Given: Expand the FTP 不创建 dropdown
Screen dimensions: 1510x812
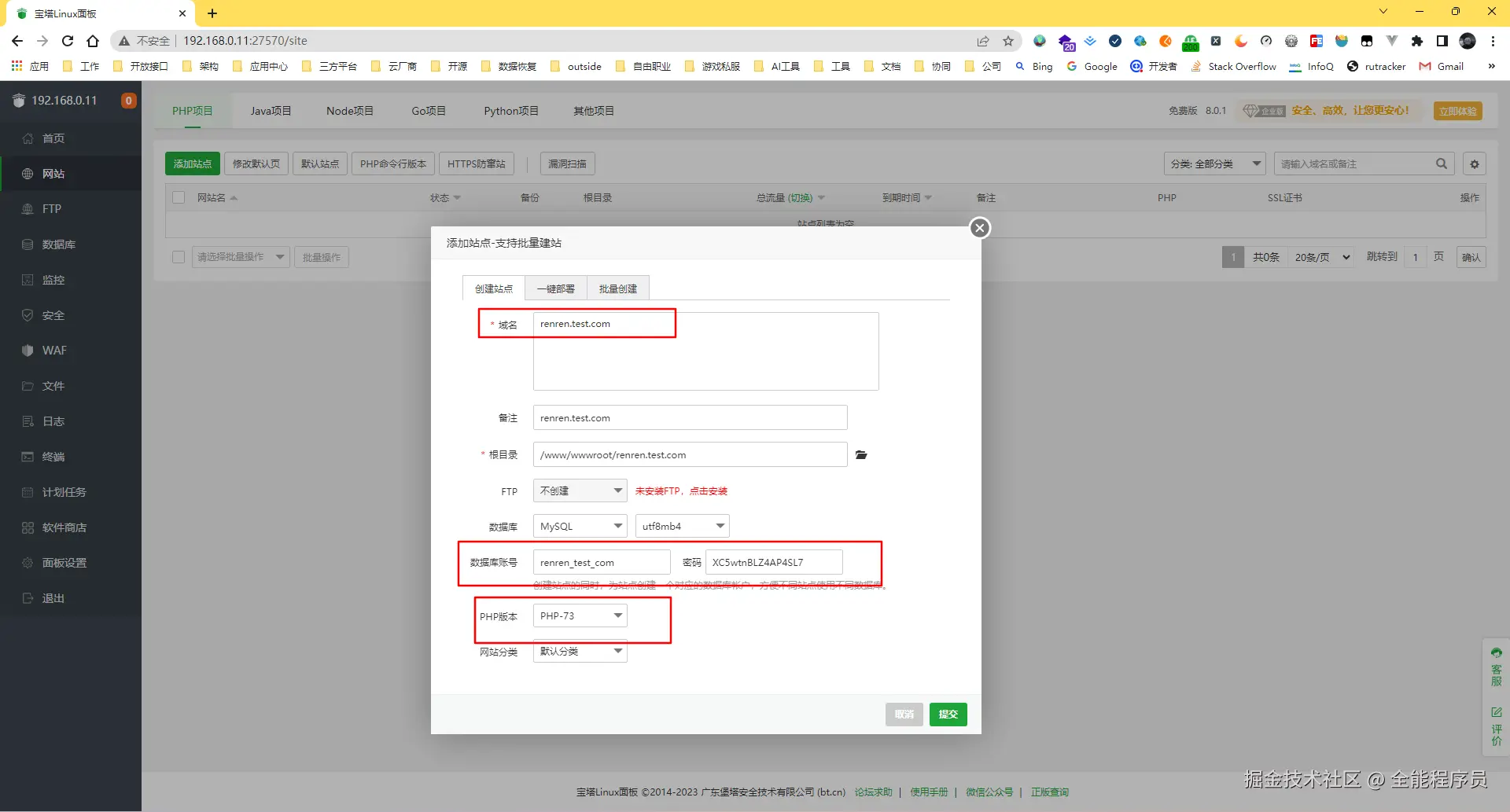Looking at the screenshot, I should tap(580, 491).
